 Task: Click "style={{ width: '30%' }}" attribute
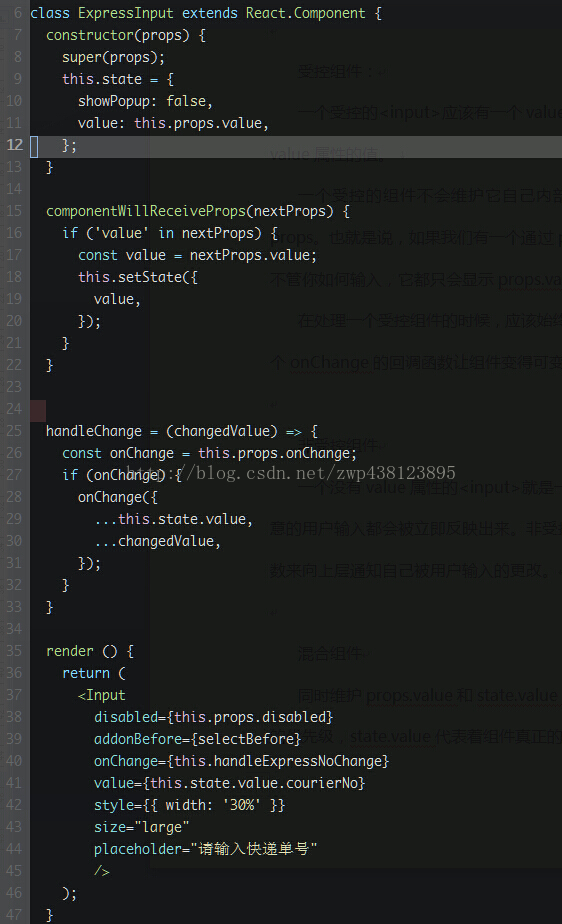(189, 805)
